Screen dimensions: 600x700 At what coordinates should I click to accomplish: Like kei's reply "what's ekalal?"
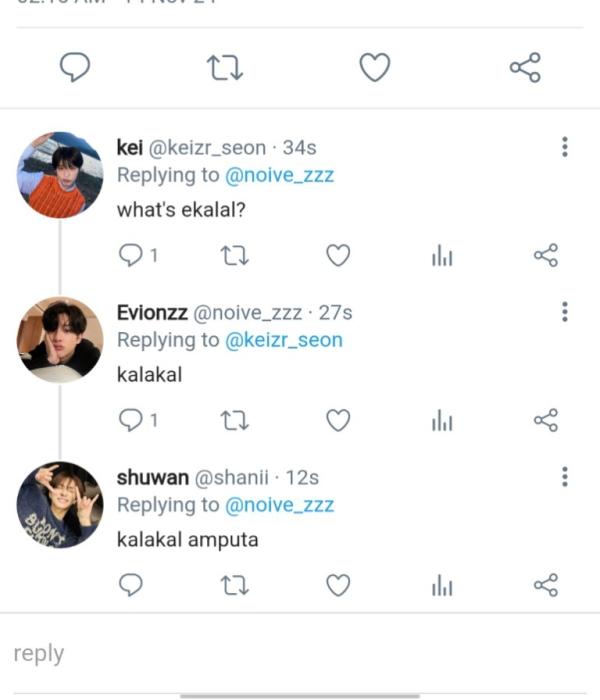coord(339,256)
